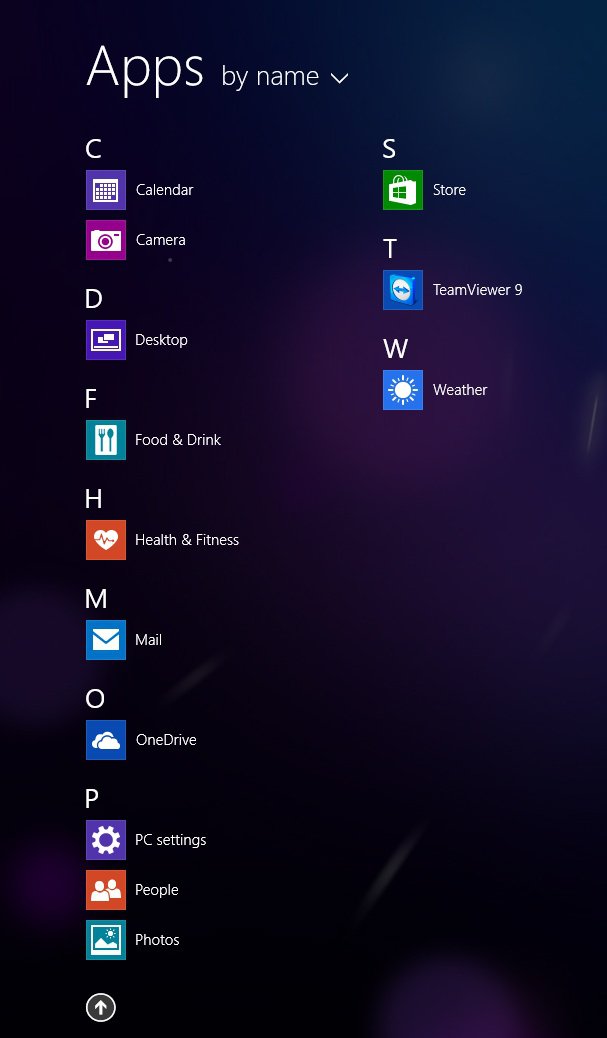The image size is (607, 1038).
Task: Click the 'PC settings' label
Action: click(170, 840)
